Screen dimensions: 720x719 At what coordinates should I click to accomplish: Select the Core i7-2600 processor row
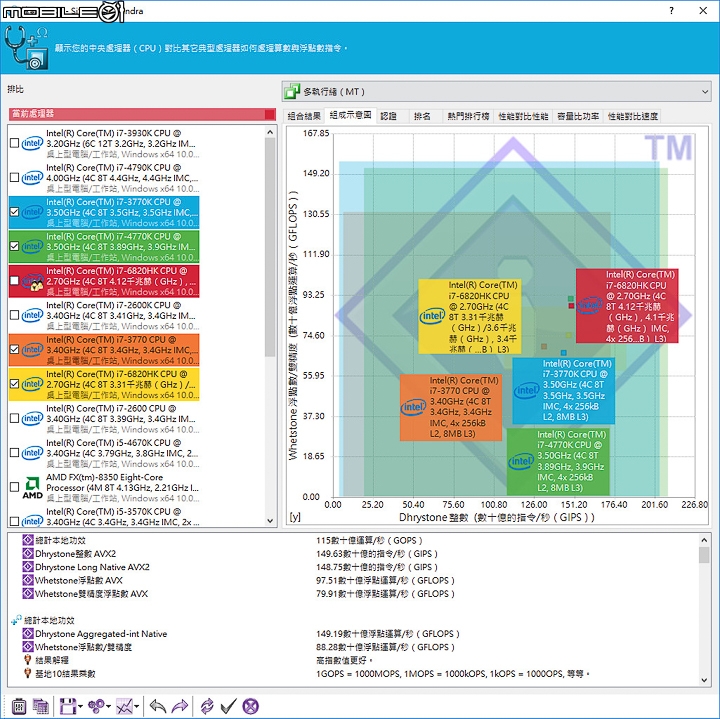[x=104, y=419]
